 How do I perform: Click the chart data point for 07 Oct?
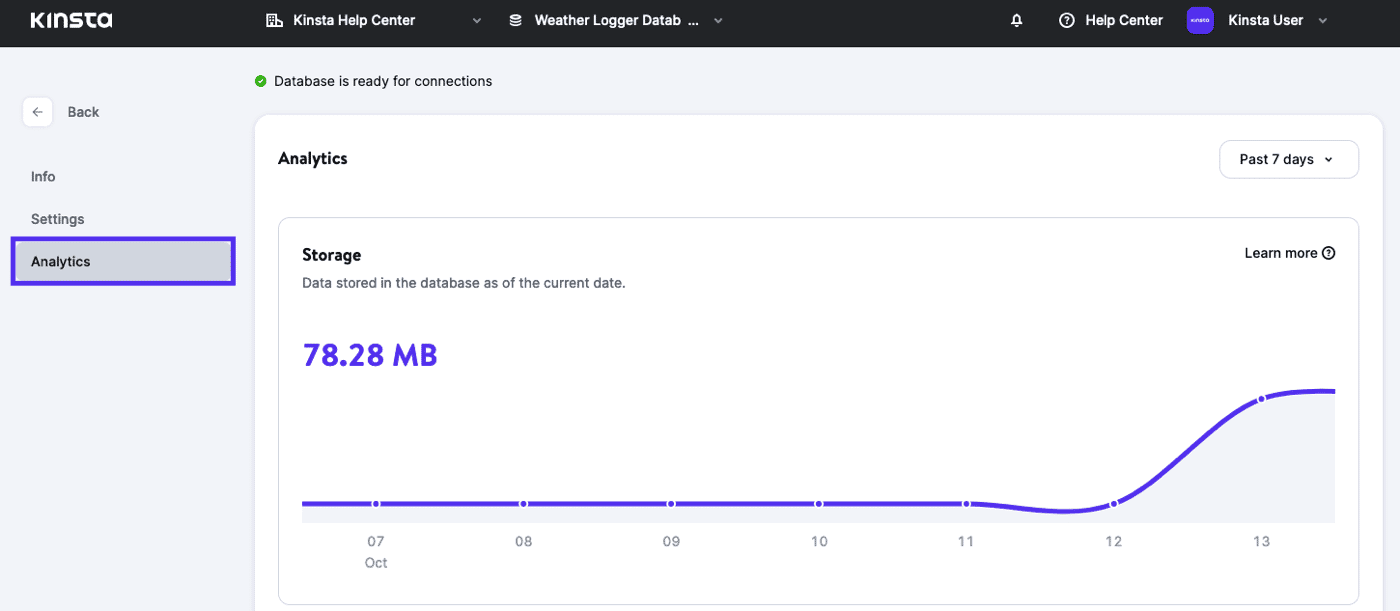tap(376, 504)
